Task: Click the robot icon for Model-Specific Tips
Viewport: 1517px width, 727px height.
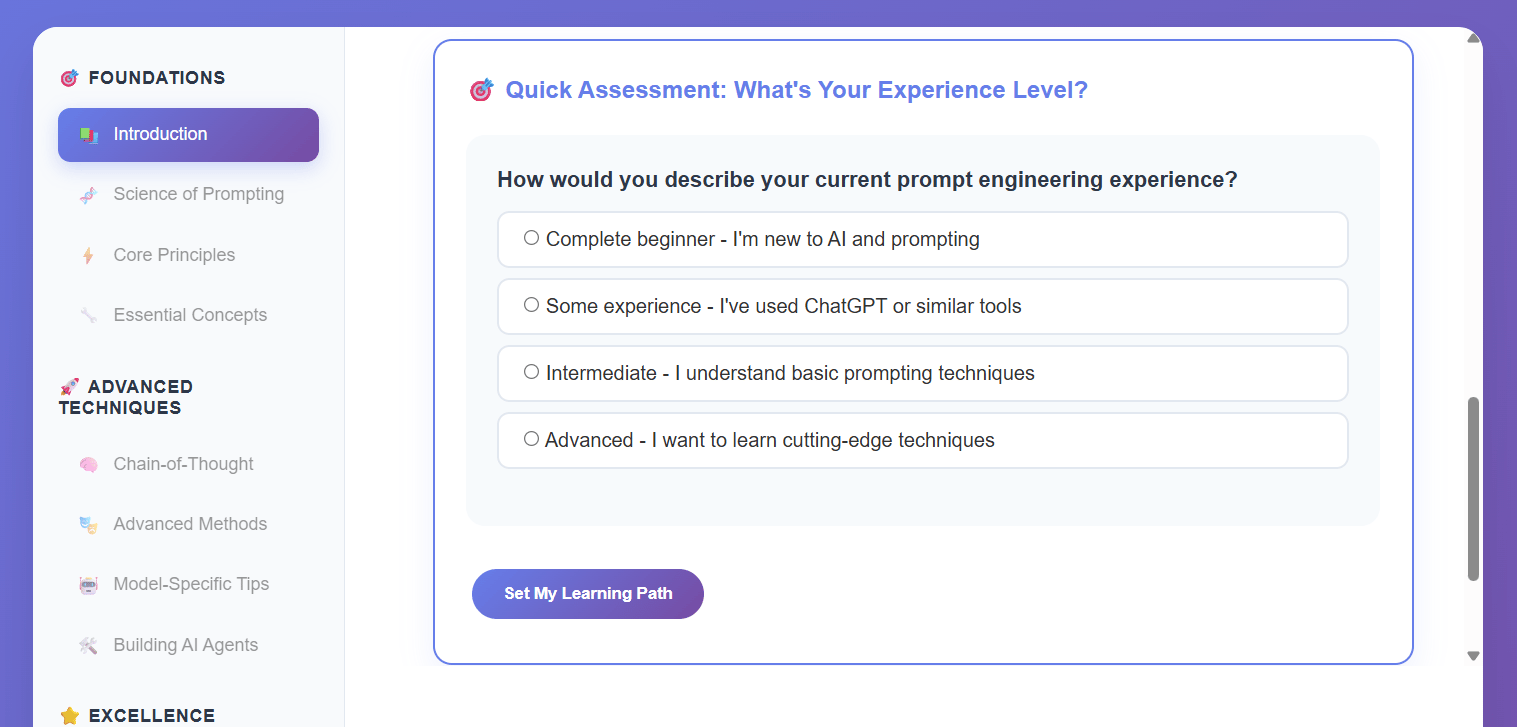Action: coord(89,585)
